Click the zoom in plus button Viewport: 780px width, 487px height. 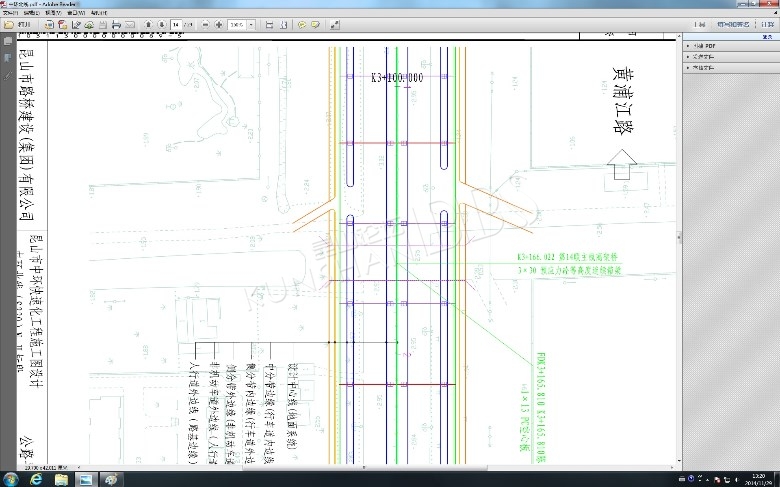(219, 24)
